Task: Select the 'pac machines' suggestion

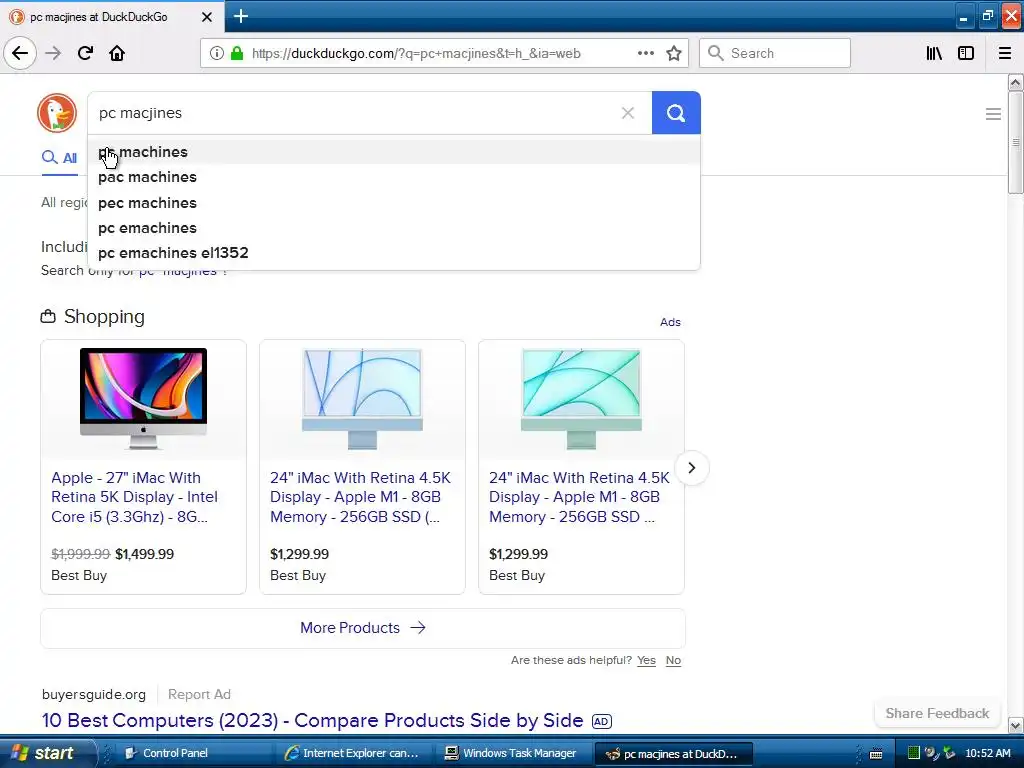Action: pyautogui.click(x=394, y=177)
